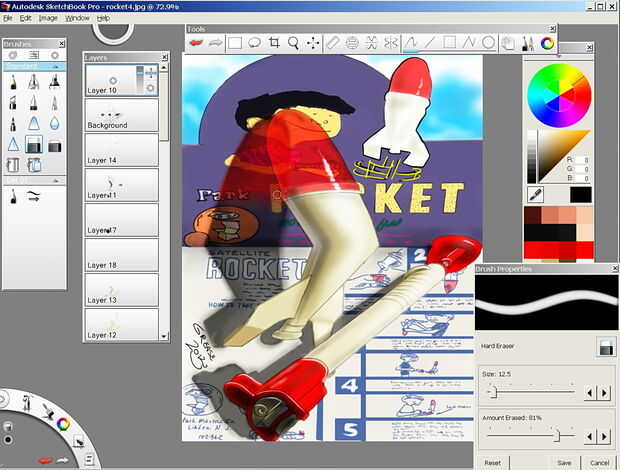Viewport: 620px width, 470px height.
Task: Select the Oval draw style
Action: tap(488, 43)
